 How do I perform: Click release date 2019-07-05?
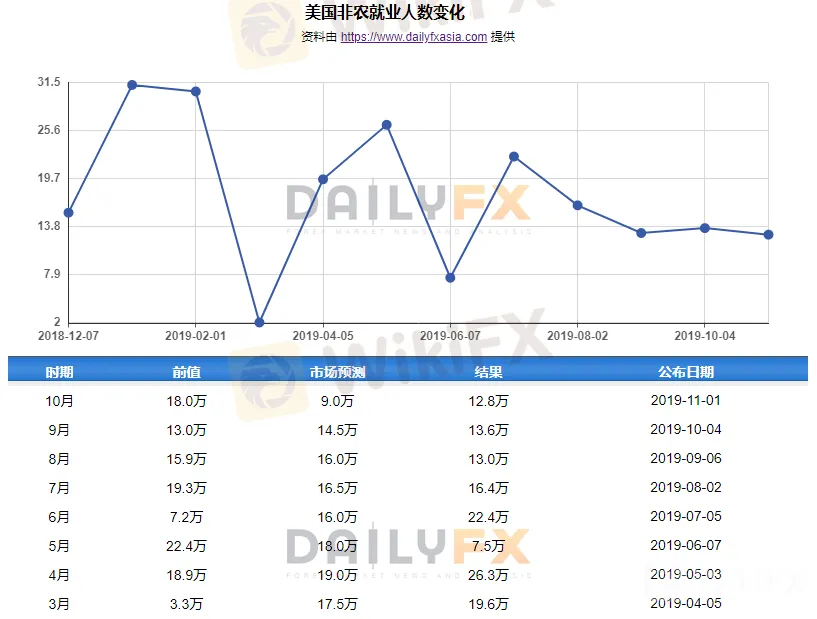pyautogui.click(x=686, y=516)
